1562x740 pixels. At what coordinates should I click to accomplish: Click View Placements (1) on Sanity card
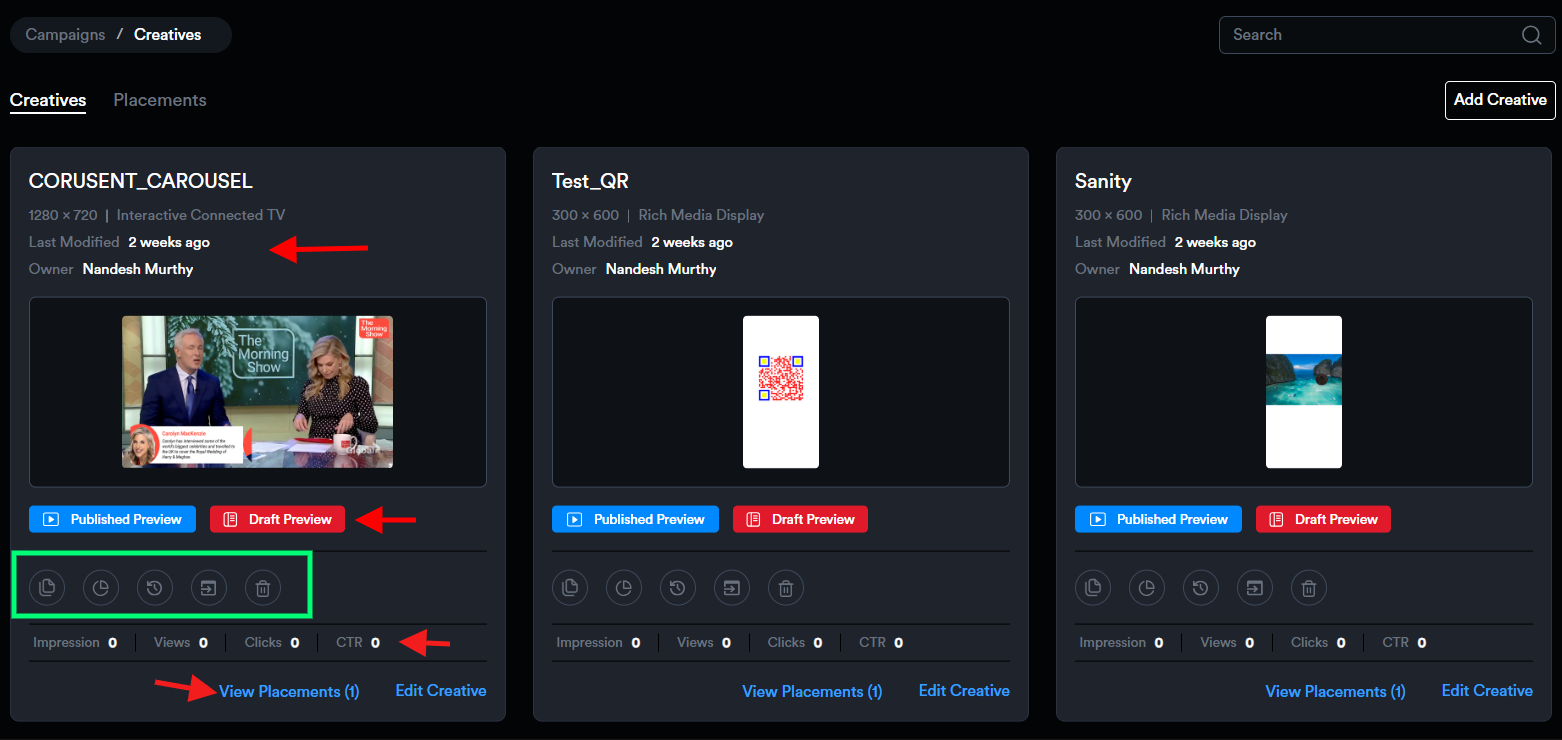point(1335,691)
